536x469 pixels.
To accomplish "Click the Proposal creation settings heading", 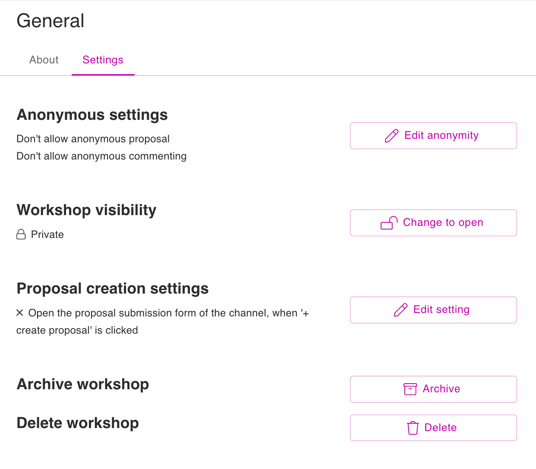I will [x=112, y=289].
